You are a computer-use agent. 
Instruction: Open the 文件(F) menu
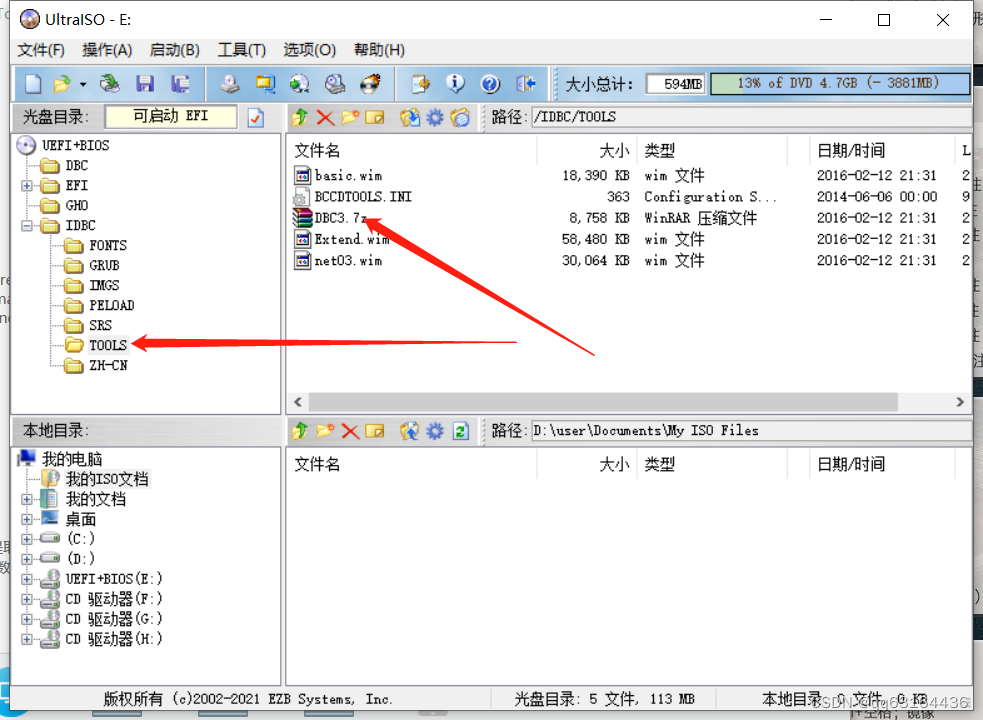(41, 50)
